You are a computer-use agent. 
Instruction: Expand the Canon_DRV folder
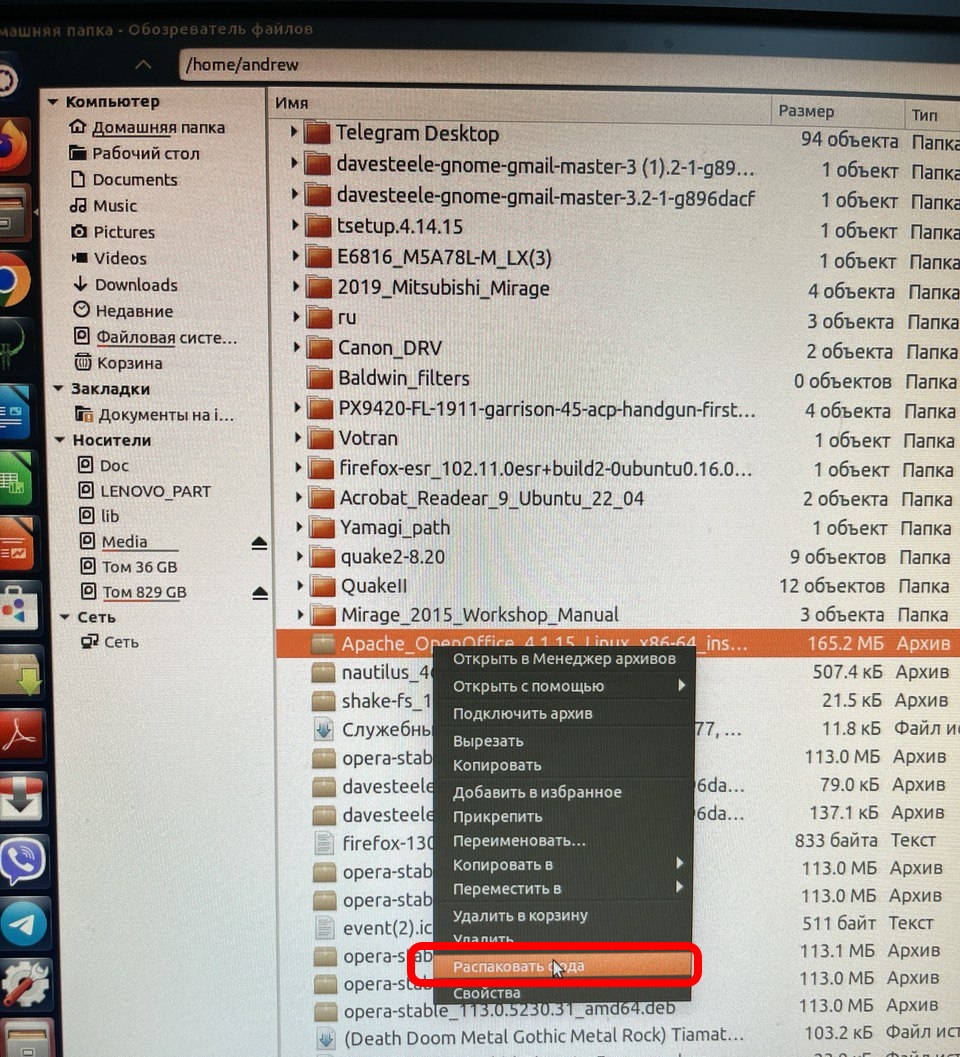[297, 347]
